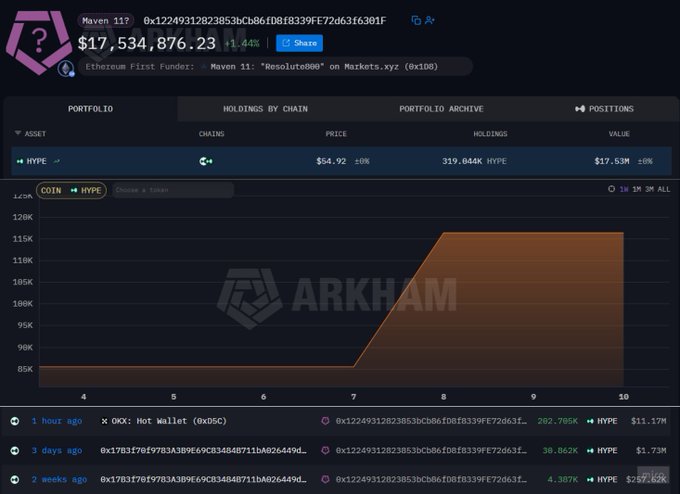Click the $17.53M value cell
Image resolution: width=680 pixels, height=494 pixels.
(x=611, y=161)
